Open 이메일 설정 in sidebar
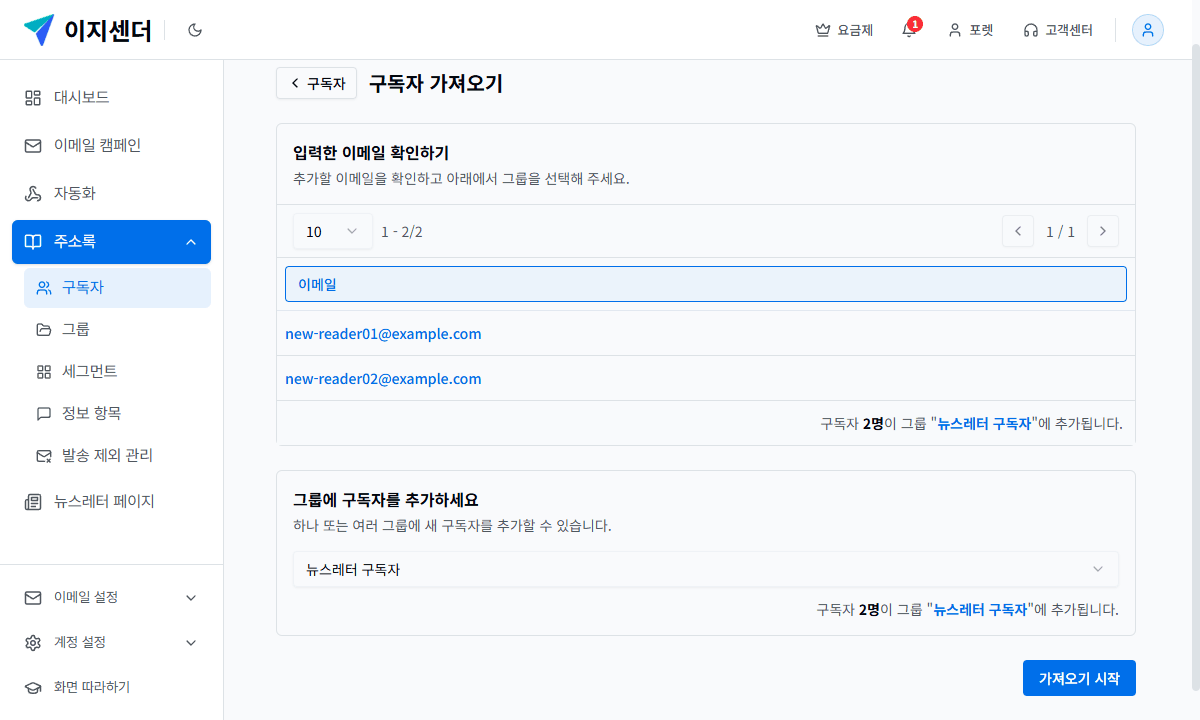This screenshot has width=1200, height=720. point(112,597)
